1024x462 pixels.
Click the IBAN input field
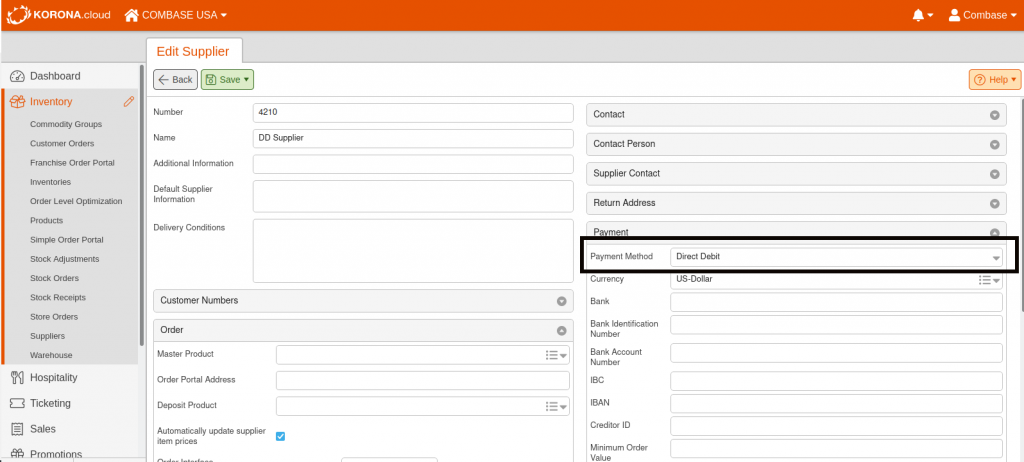click(x=836, y=403)
